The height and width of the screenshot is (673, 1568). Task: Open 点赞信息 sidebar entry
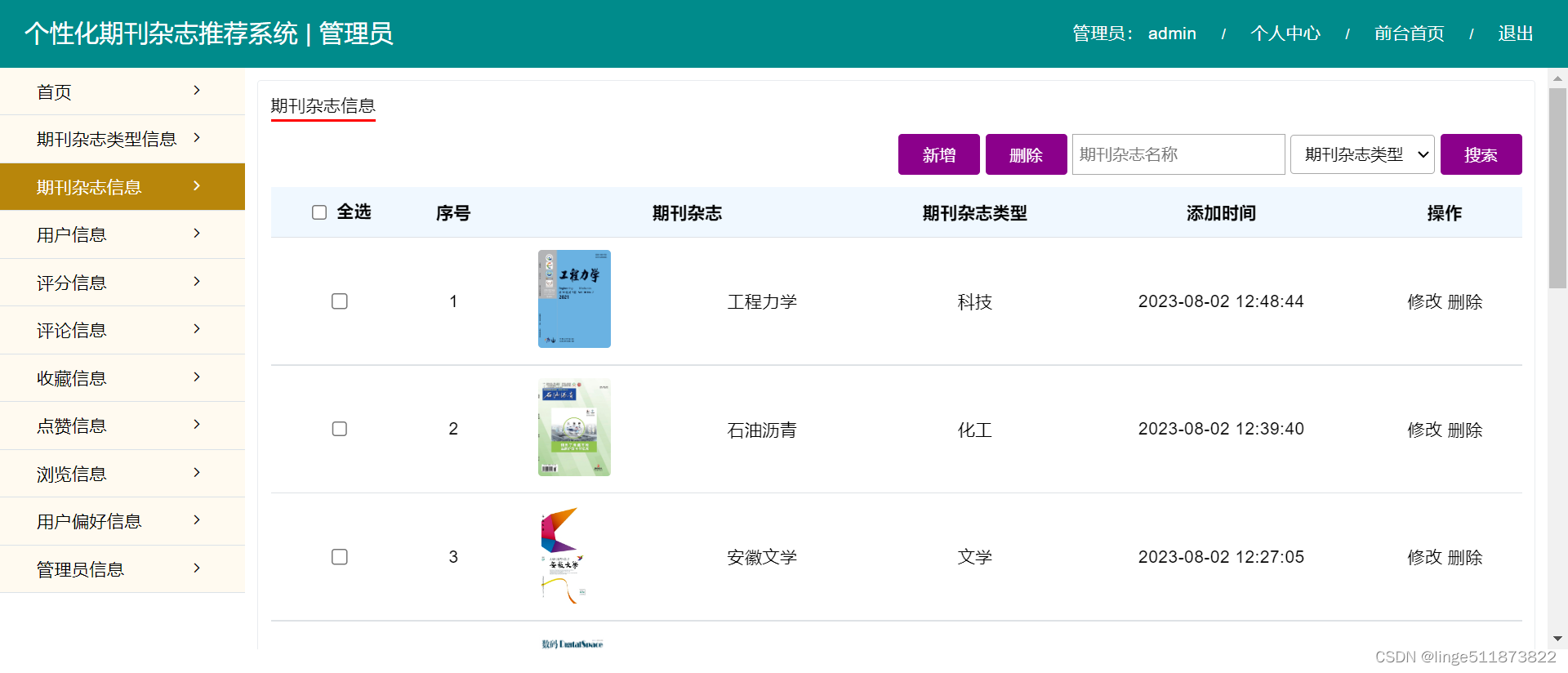pos(122,426)
